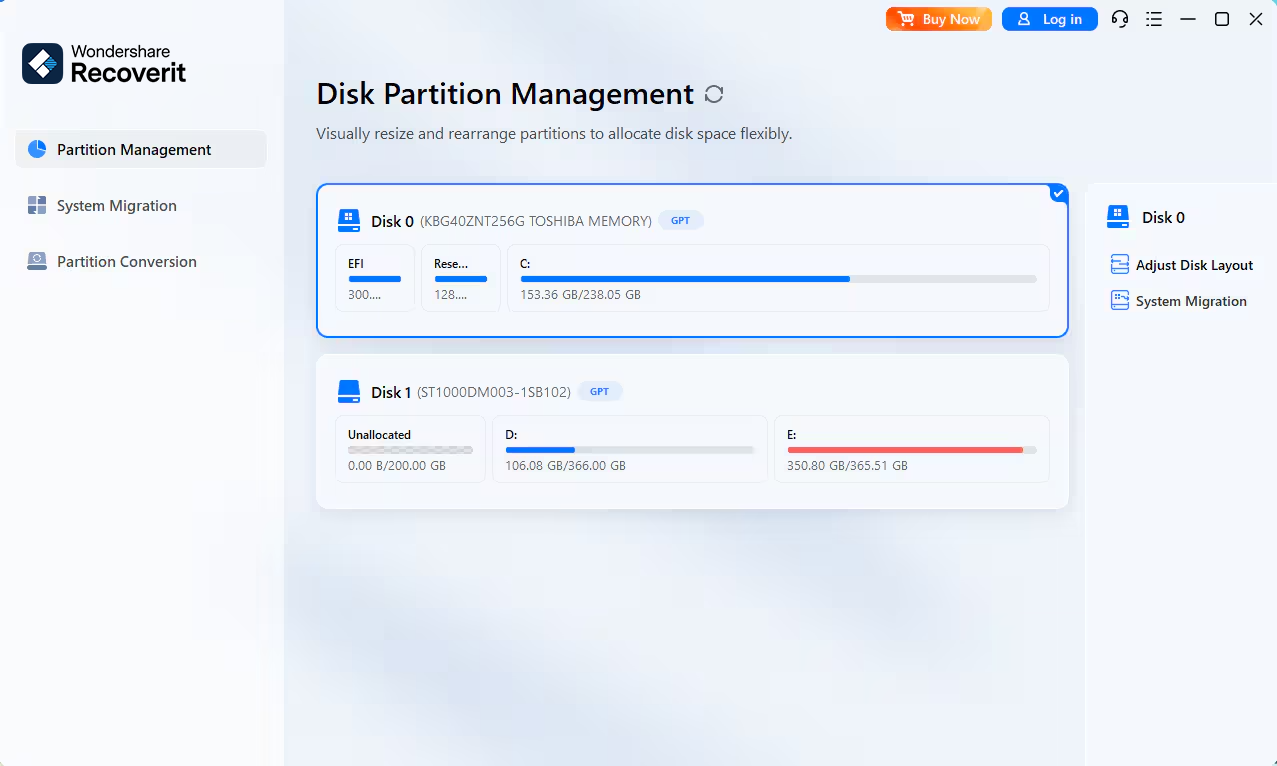Click the Disk 0 GPT badge
The image size is (1277, 766).
681,221
